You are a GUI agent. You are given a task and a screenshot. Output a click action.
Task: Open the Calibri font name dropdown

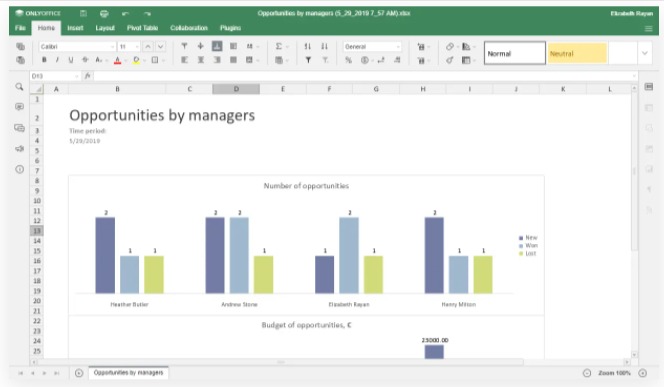tap(77, 46)
